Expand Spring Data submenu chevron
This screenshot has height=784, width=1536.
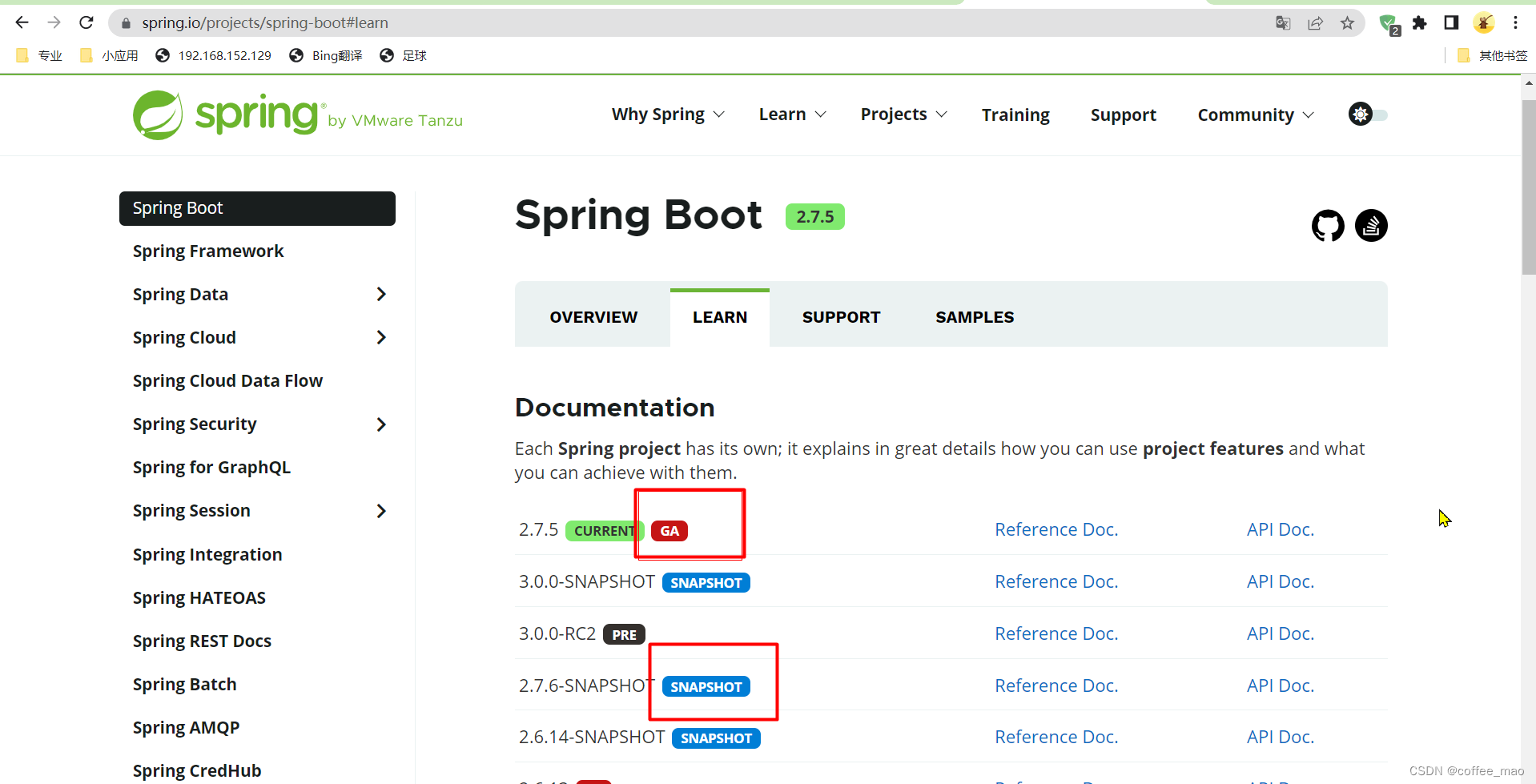[381, 295]
